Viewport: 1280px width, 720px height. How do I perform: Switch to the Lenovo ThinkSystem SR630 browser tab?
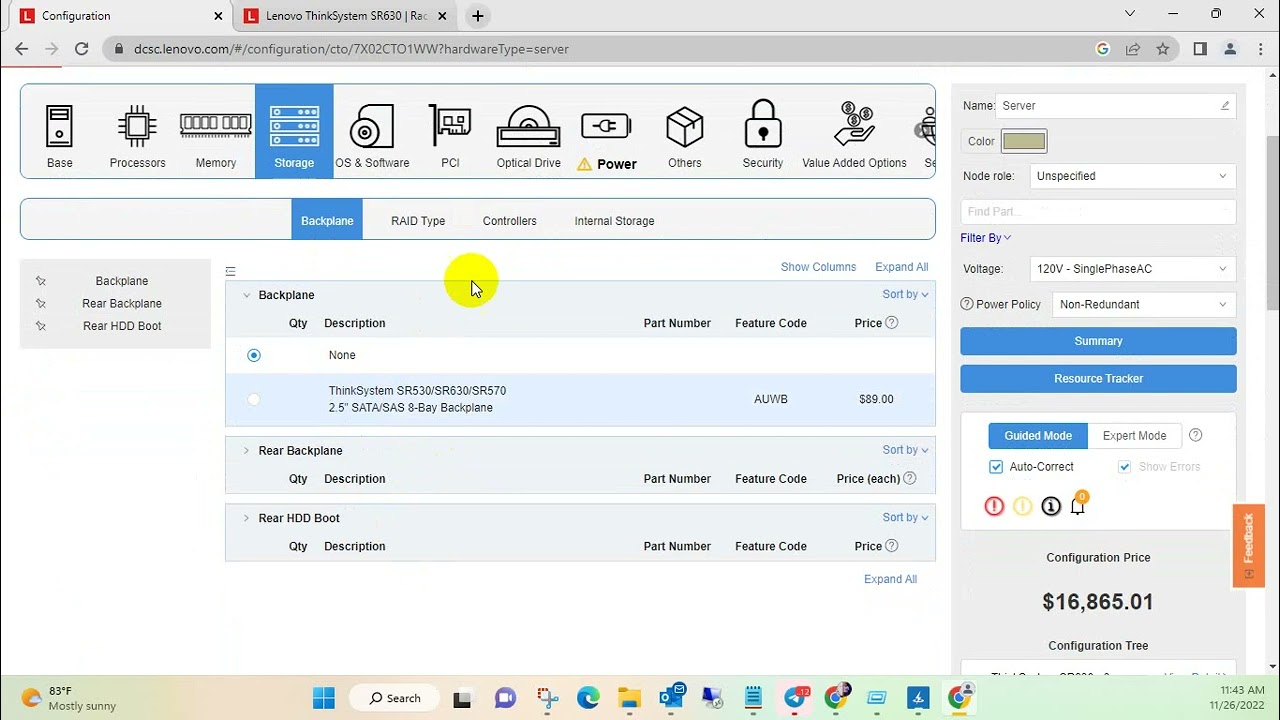coord(346,16)
